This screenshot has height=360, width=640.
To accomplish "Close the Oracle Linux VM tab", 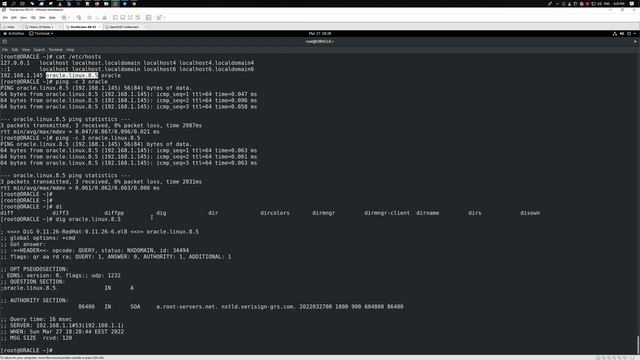I will (100, 27).
